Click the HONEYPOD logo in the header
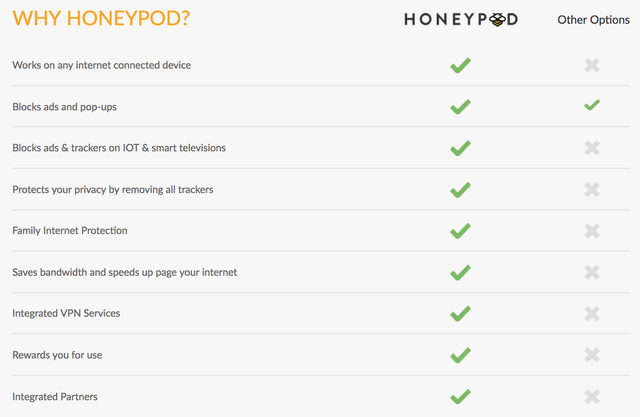This screenshot has width=640, height=417. (461, 19)
